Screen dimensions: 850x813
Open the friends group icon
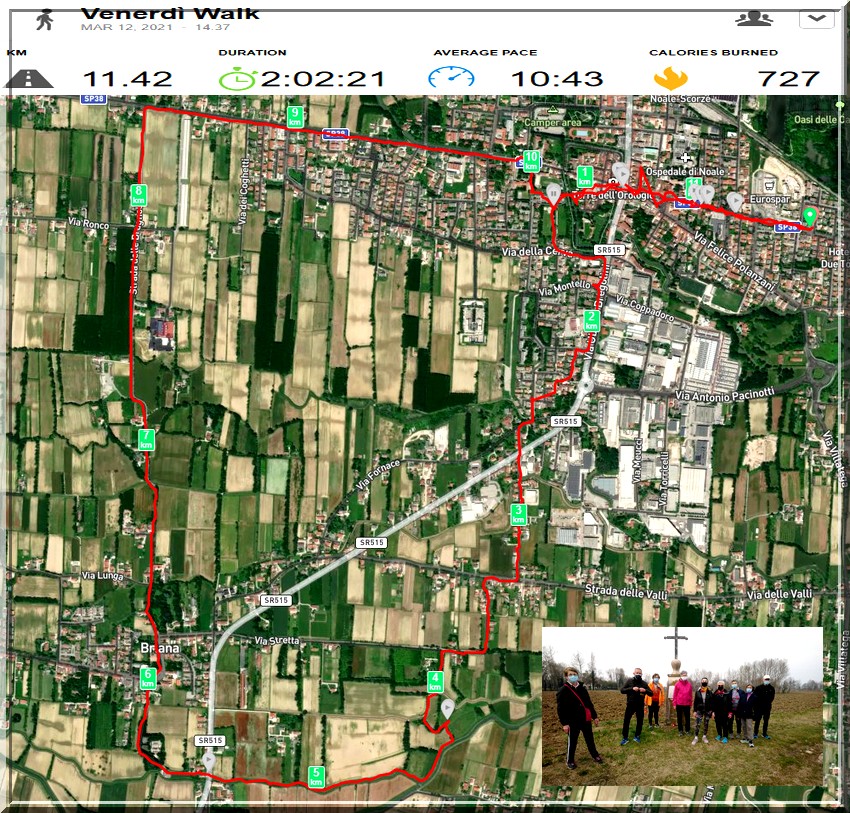pos(754,19)
